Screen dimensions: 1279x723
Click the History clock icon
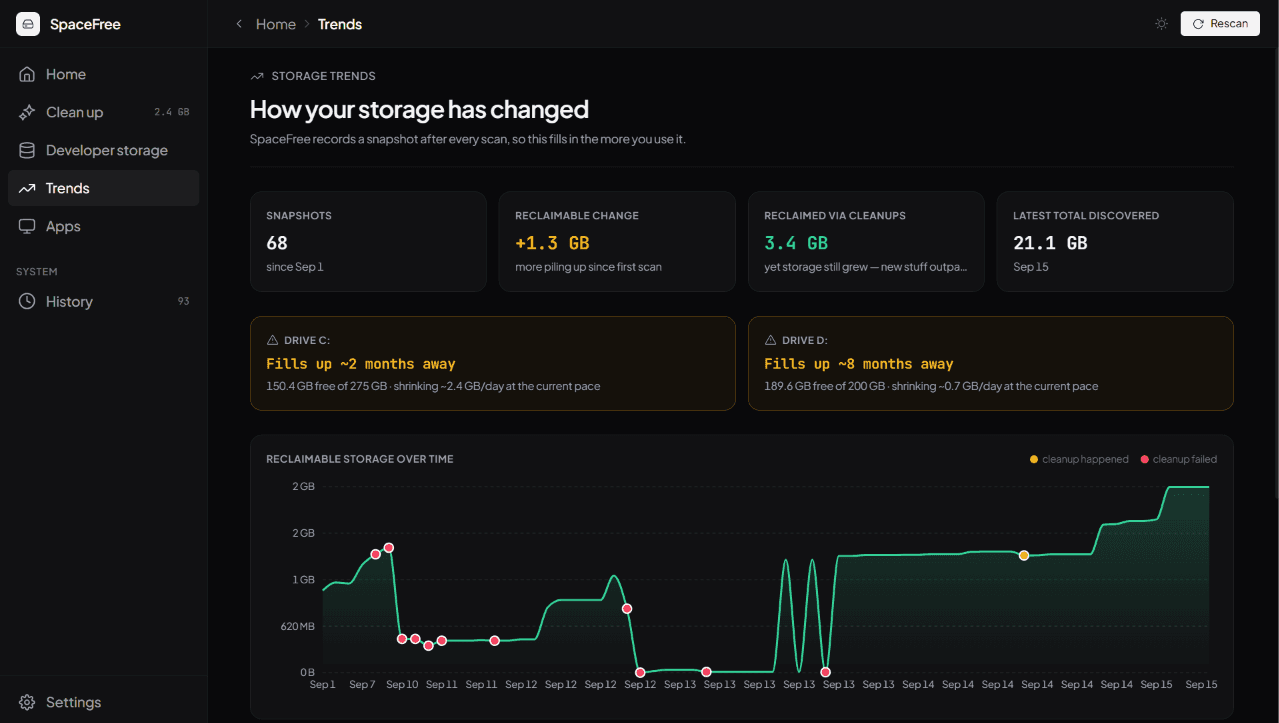(x=27, y=301)
